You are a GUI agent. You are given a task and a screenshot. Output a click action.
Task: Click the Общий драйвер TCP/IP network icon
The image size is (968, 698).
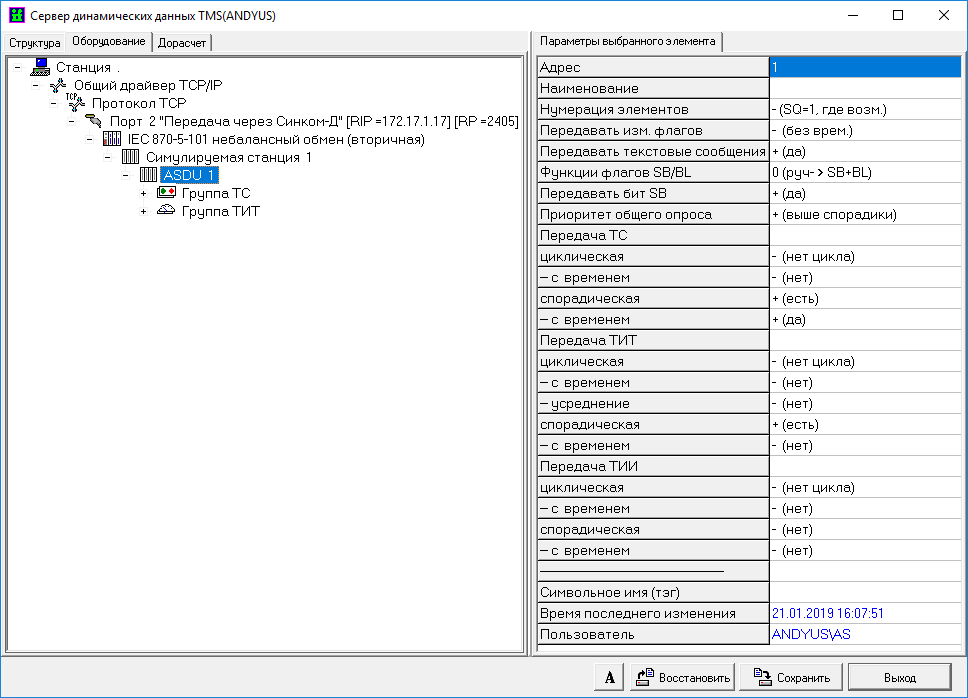coord(58,85)
